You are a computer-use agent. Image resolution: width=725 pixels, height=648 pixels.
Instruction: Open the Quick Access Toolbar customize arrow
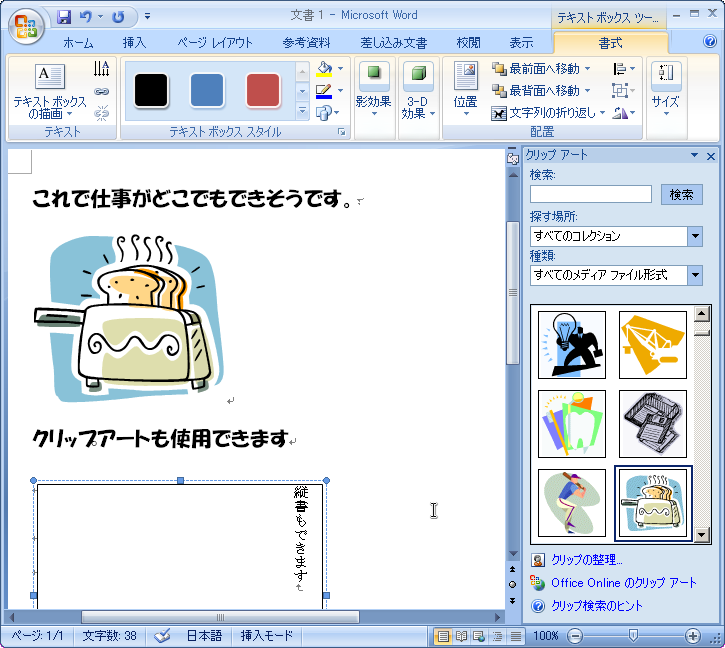pyautogui.click(x=147, y=17)
